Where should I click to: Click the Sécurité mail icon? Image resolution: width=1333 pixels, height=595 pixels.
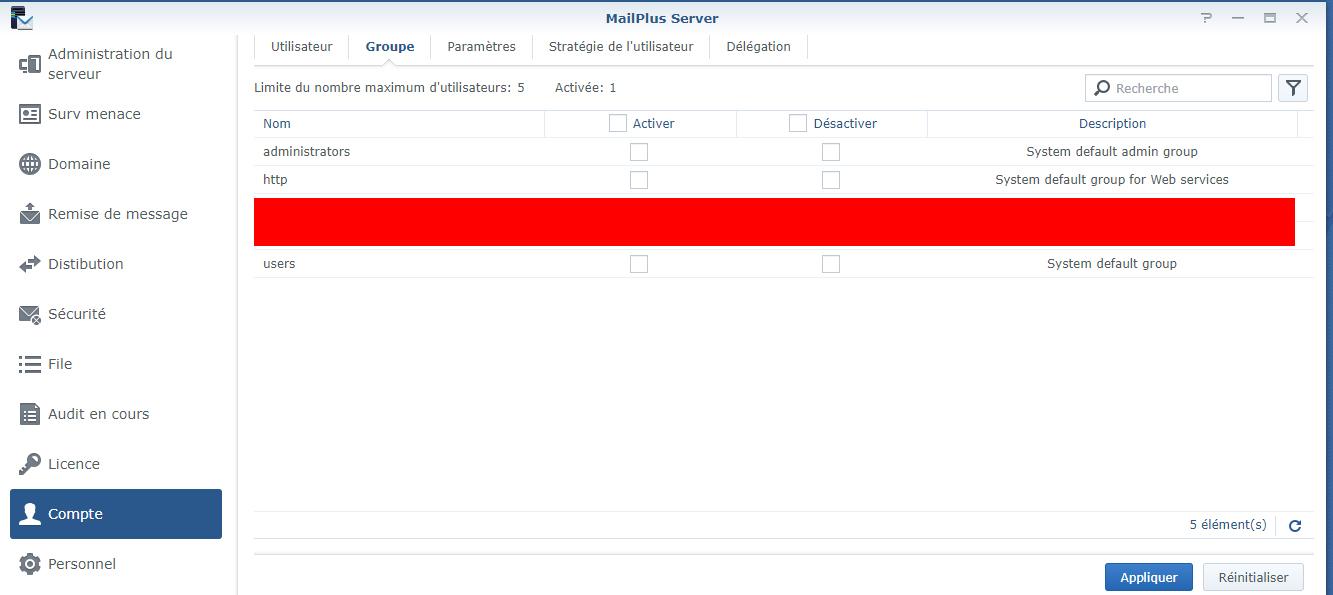30,314
